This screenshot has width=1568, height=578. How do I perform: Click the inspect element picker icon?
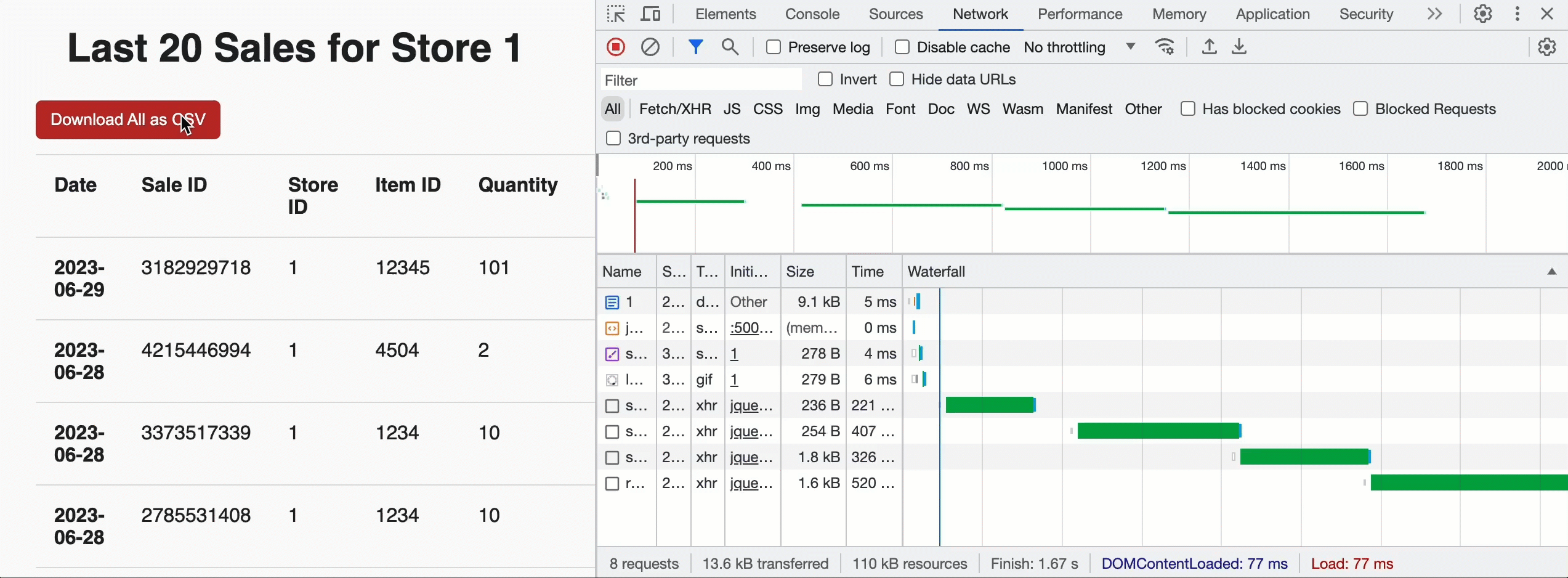point(615,14)
